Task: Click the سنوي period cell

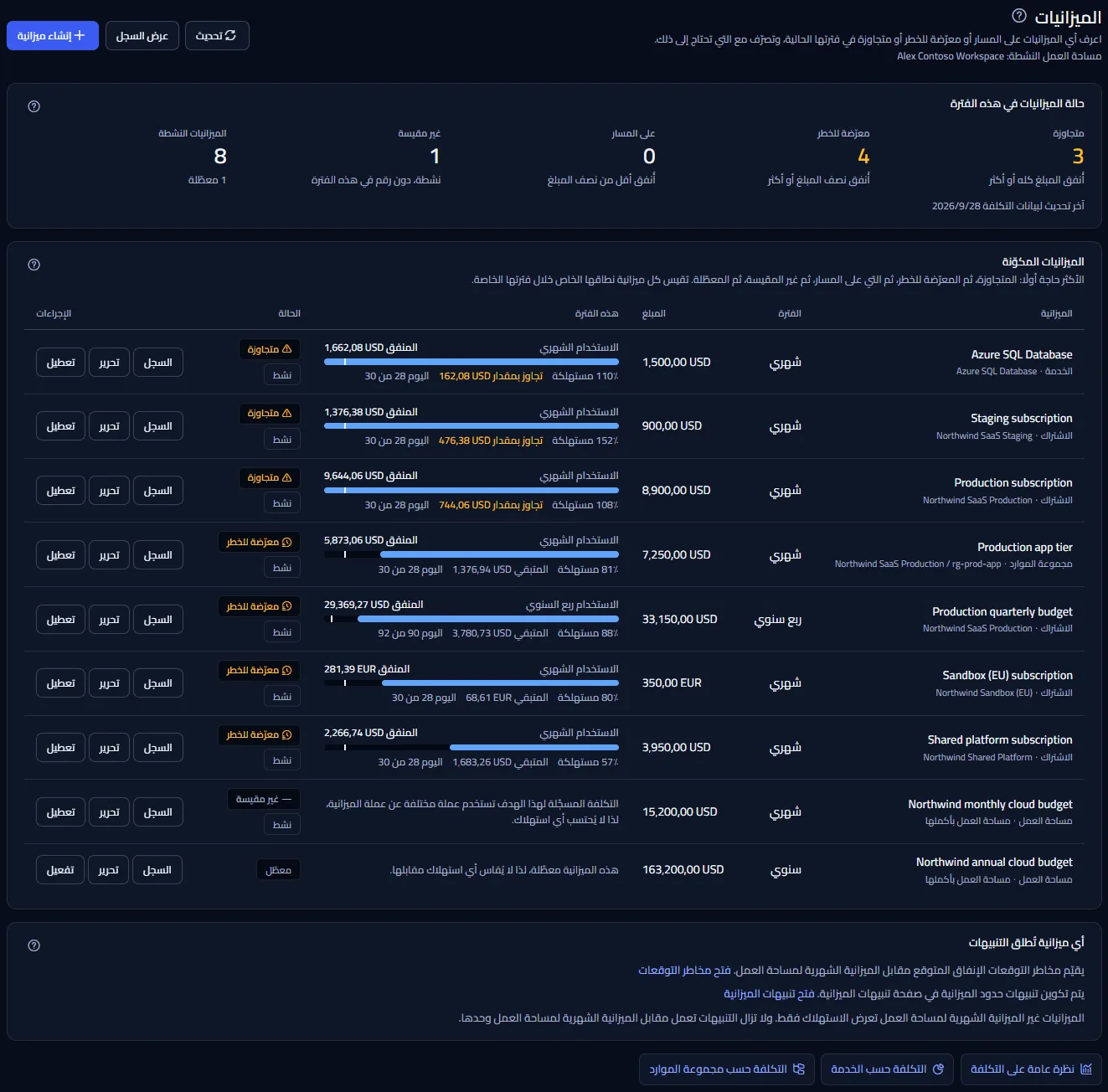Action: click(786, 869)
